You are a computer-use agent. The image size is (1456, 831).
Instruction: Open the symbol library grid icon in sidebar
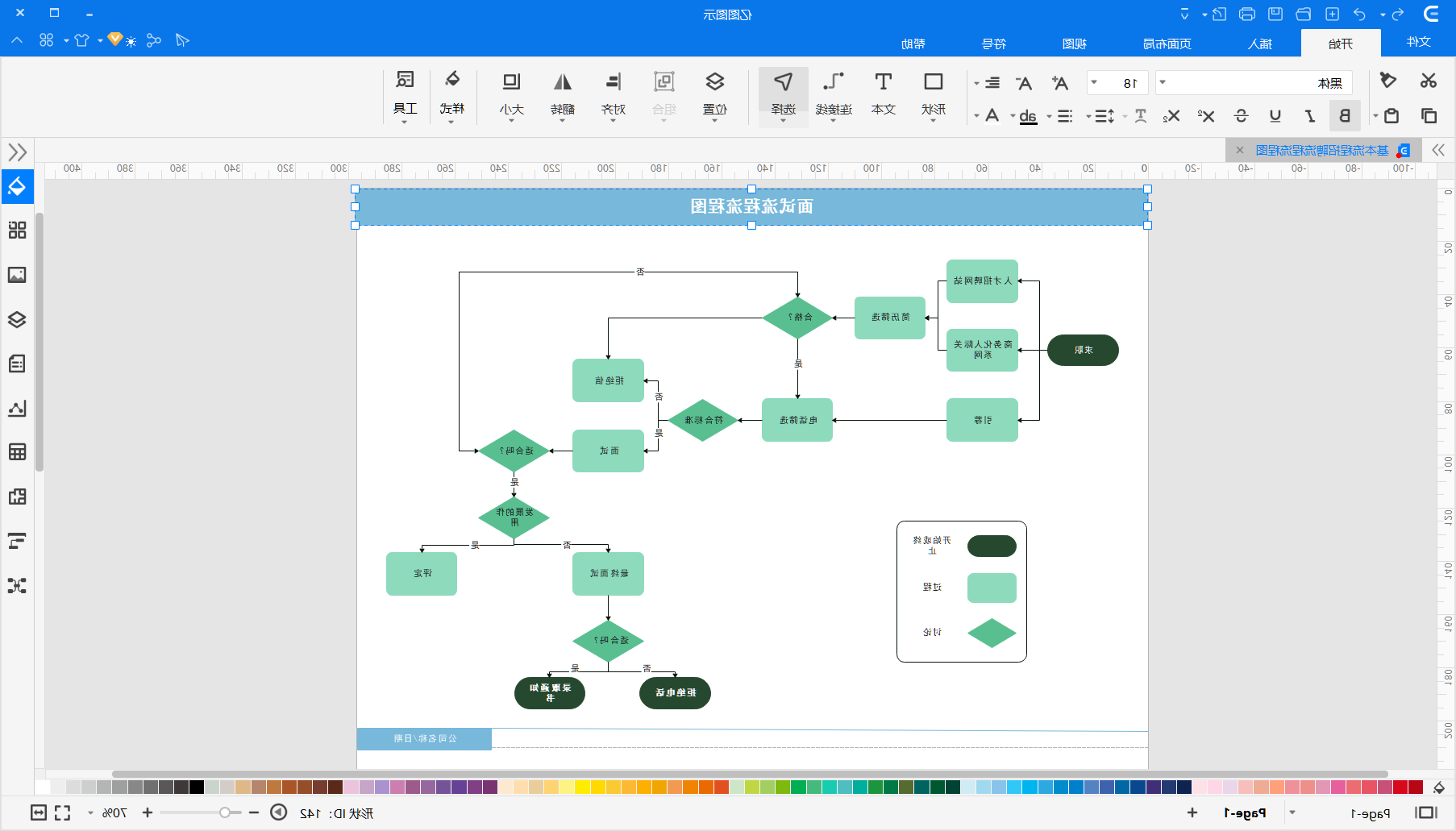click(17, 231)
